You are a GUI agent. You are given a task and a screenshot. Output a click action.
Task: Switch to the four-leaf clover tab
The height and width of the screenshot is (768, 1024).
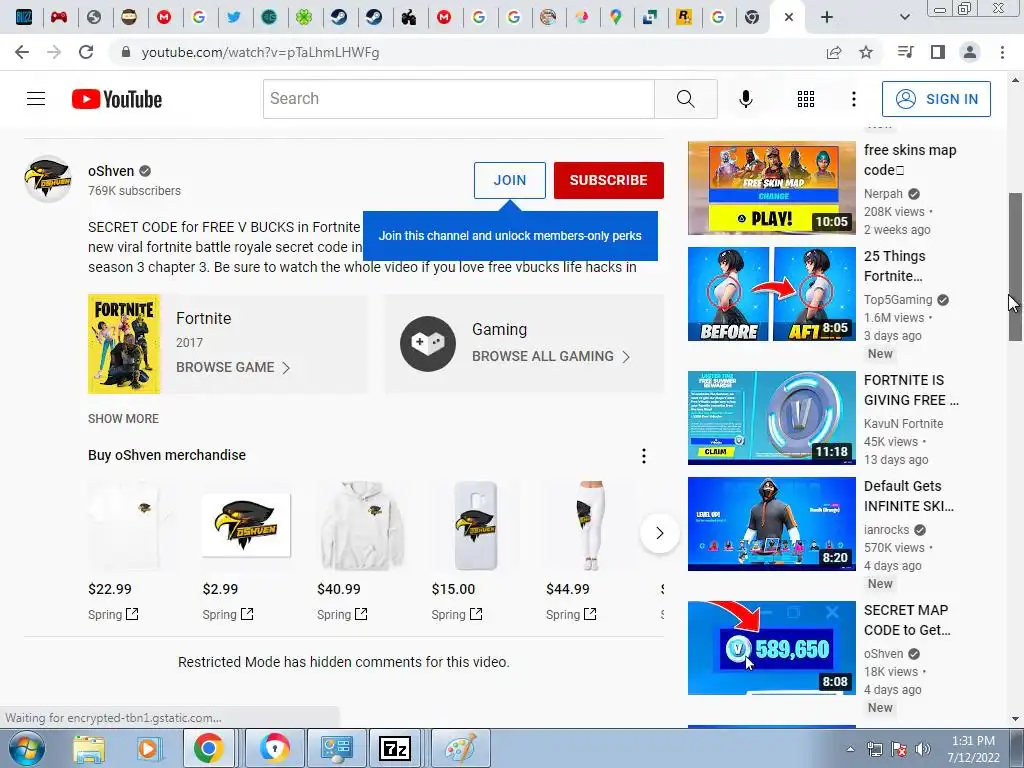pos(304,17)
